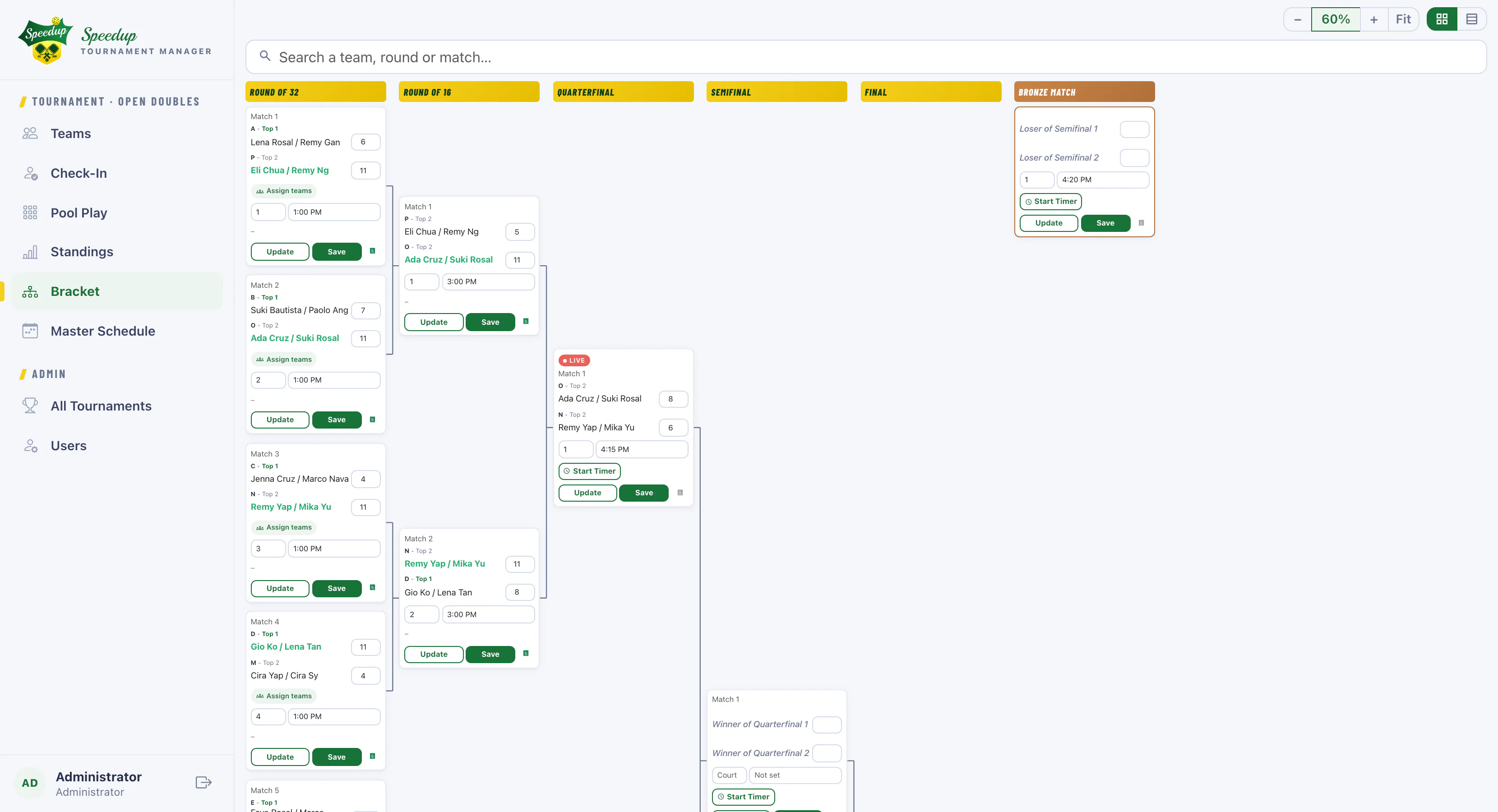
Task: Start Timer on Semifinal Match 1
Action: pyautogui.click(x=743, y=796)
